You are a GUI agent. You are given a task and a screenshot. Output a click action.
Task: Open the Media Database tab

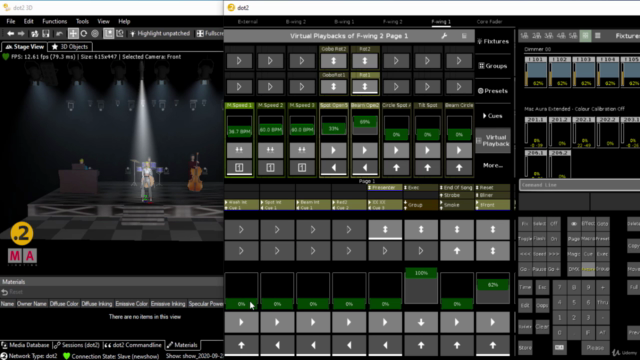pos(25,345)
